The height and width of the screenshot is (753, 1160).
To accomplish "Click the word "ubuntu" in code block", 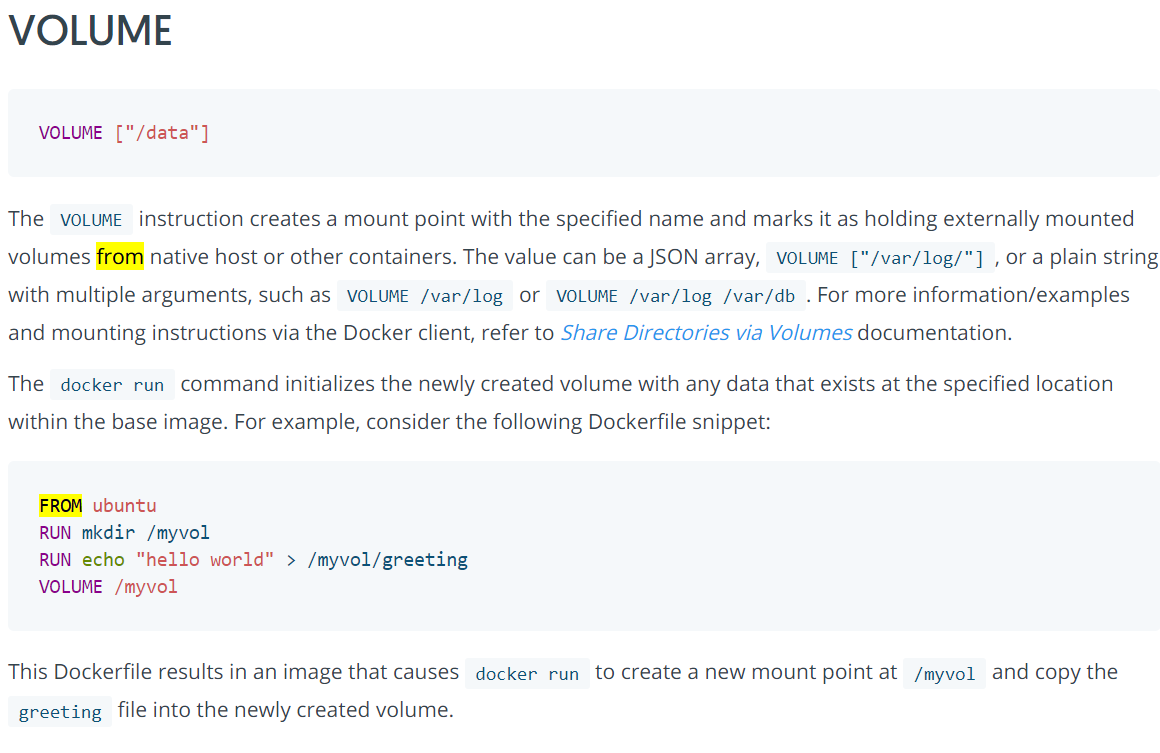I will click(124, 506).
